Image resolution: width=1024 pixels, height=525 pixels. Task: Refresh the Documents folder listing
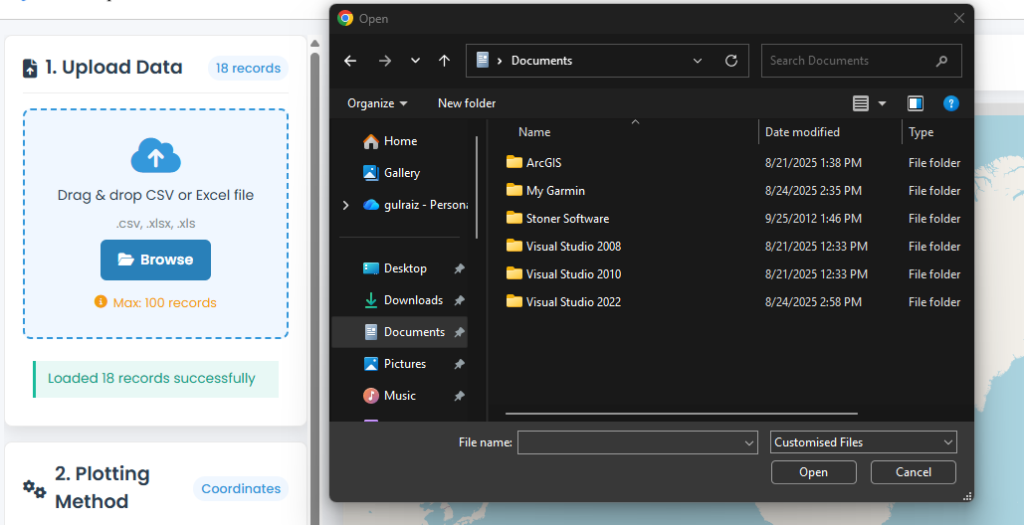coord(731,61)
